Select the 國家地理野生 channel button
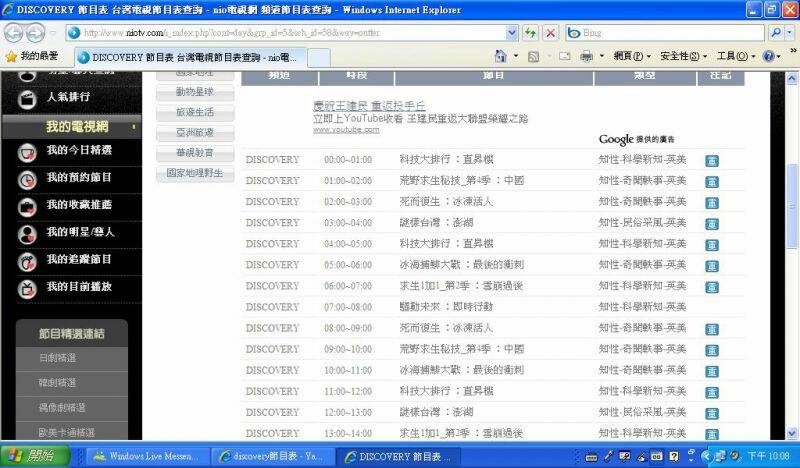Viewport: 800px width, 468px height. coord(195,173)
